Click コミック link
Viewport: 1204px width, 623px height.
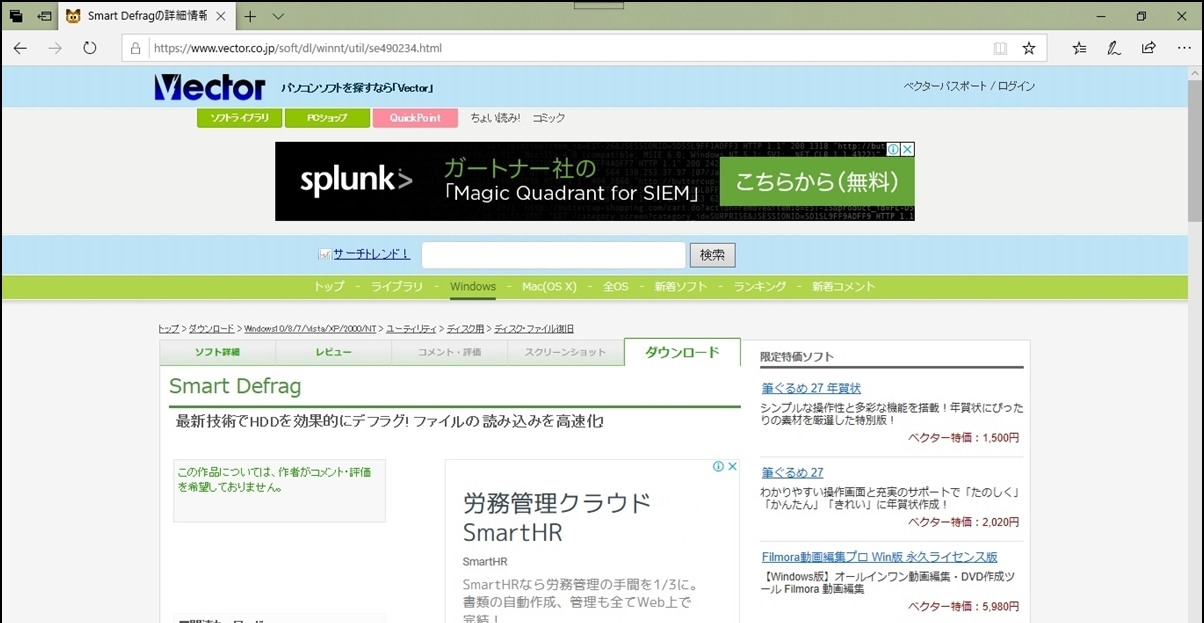pos(548,118)
